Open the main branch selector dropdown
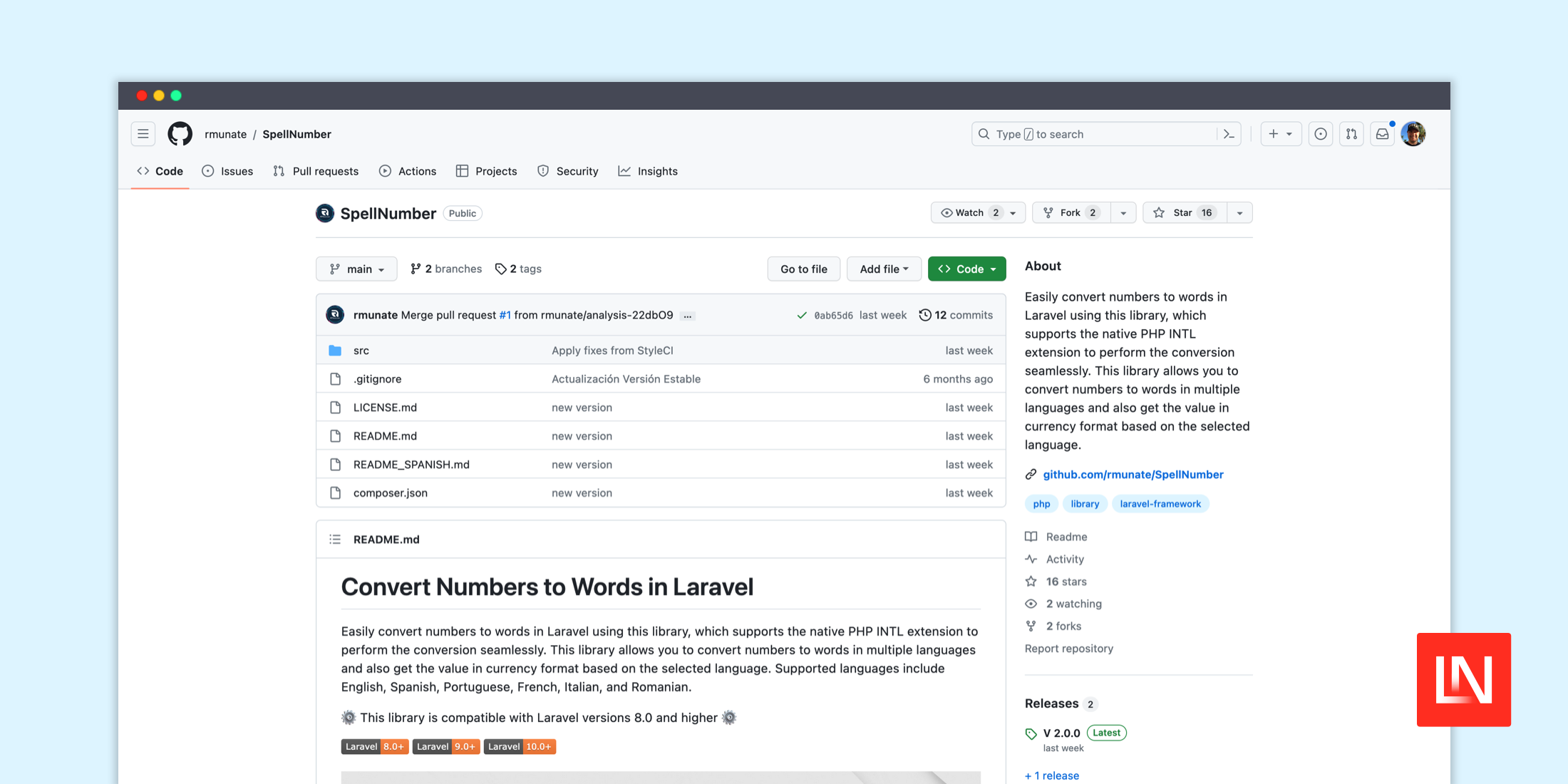1568x784 pixels. coord(356,269)
